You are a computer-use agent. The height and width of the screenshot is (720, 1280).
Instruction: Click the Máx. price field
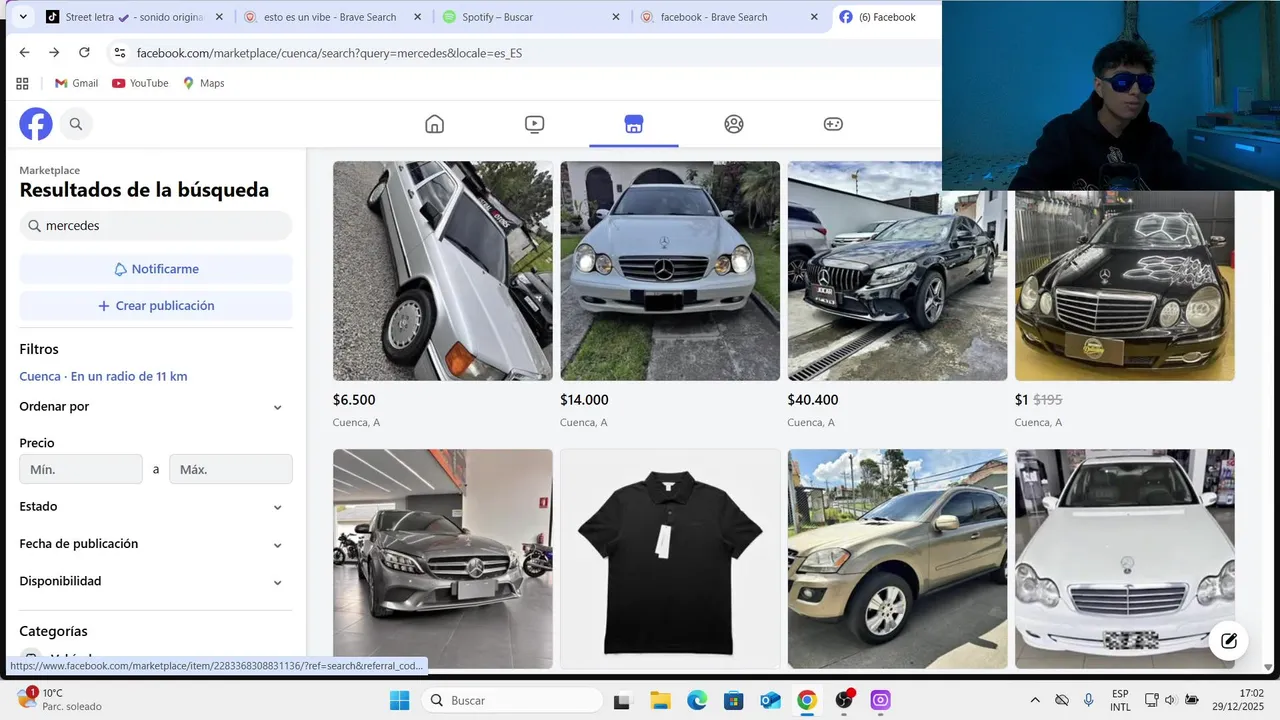point(231,469)
